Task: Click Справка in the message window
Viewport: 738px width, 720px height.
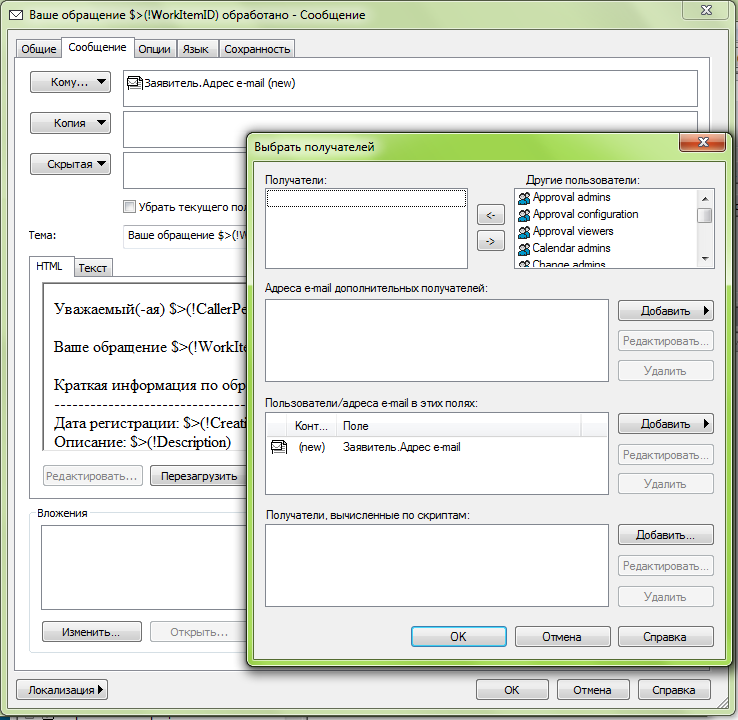Action: click(674, 690)
